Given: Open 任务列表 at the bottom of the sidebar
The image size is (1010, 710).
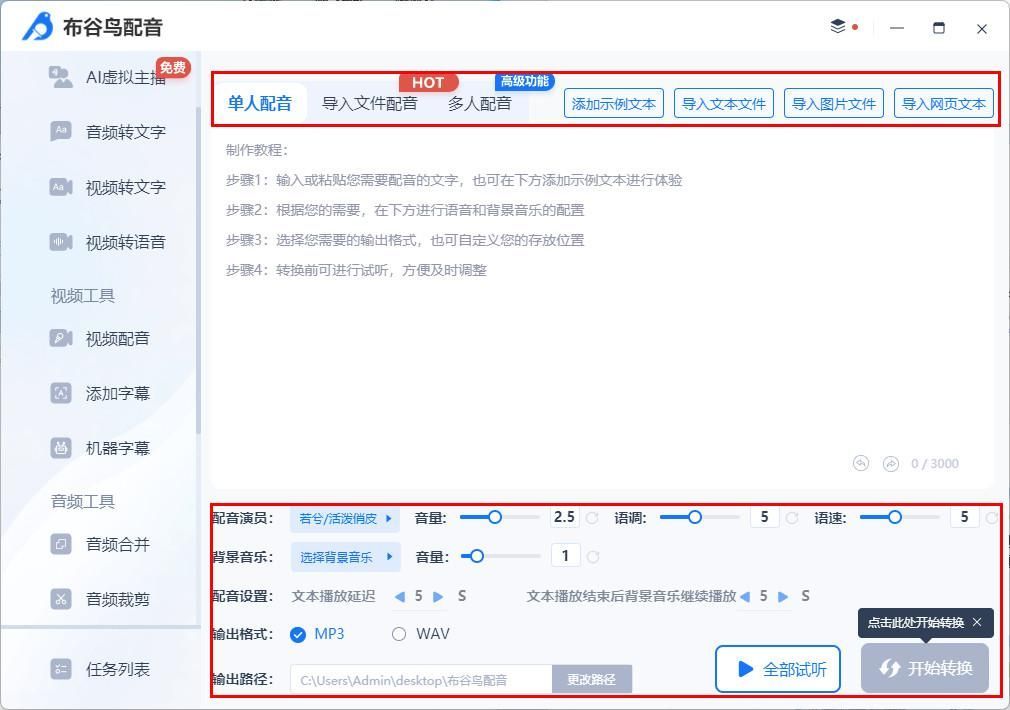Looking at the screenshot, I should click(100, 669).
